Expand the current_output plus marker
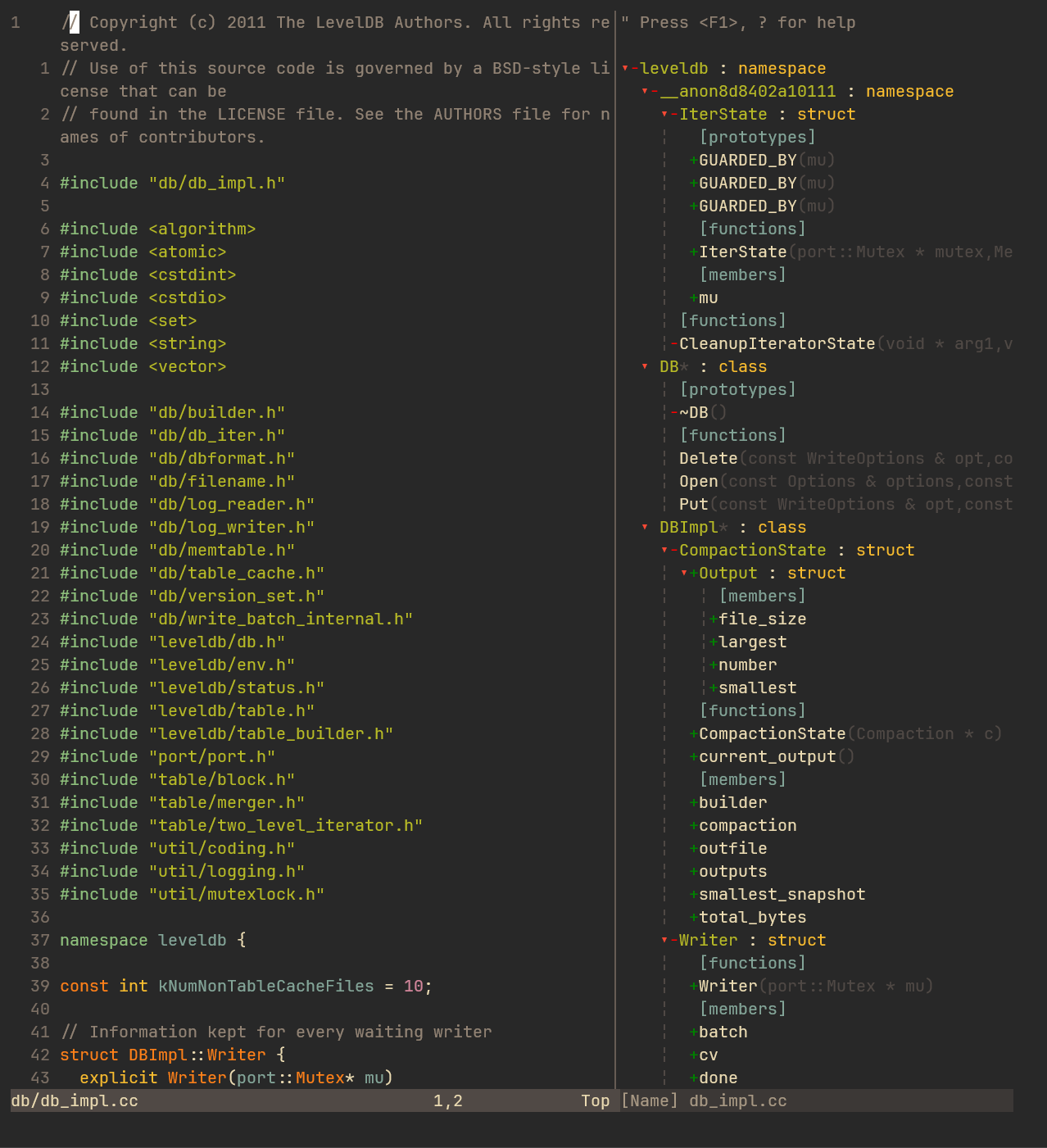The width and height of the screenshot is (1047, 1148). 693,756
